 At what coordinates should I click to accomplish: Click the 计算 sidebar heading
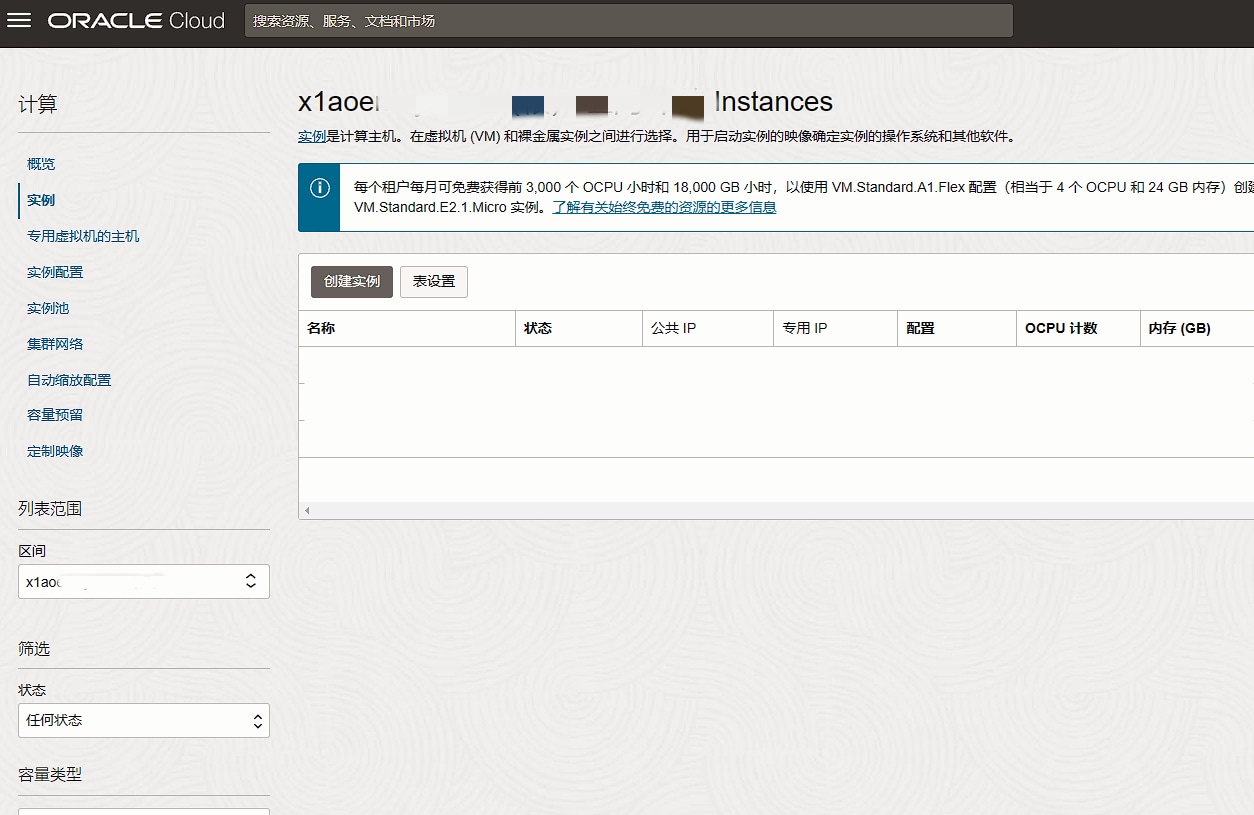point(38,105)
